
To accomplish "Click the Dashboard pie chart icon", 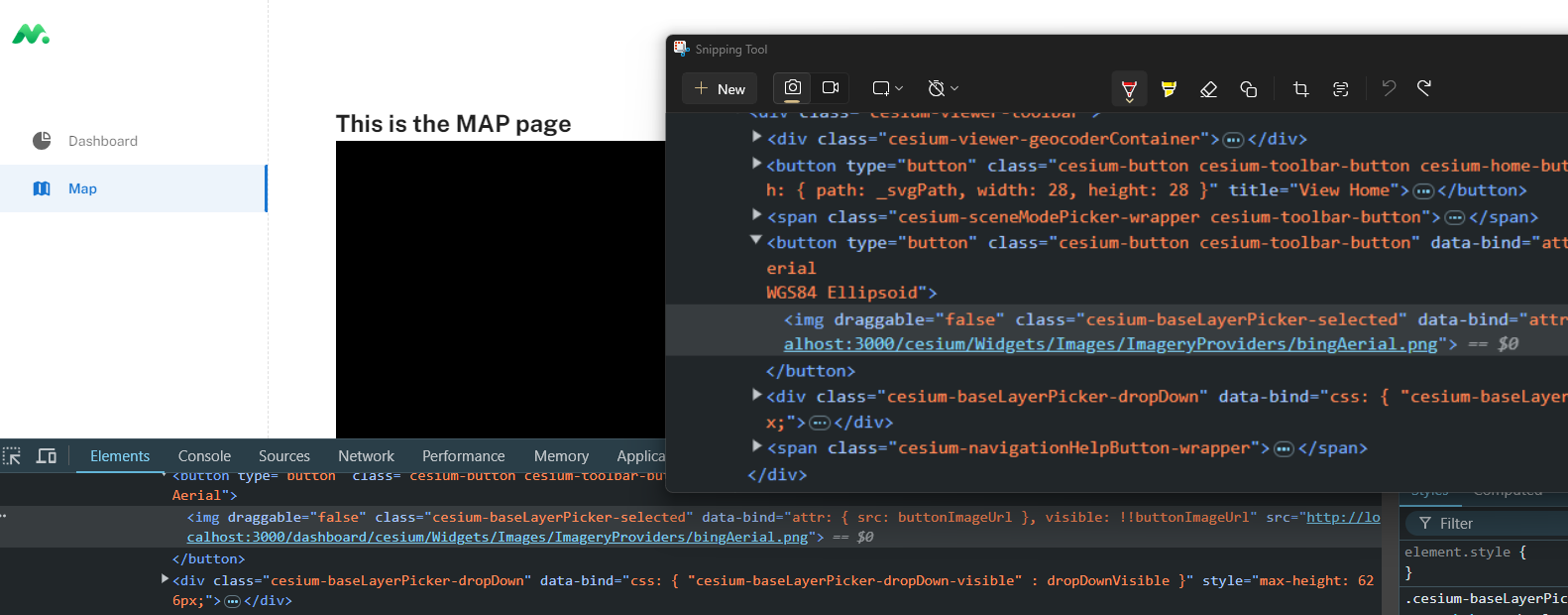I will point(42,141).
